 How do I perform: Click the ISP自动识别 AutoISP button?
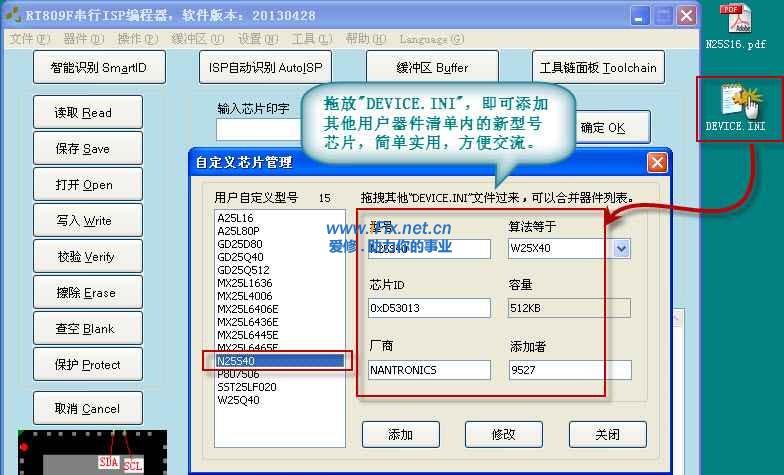pyautogui.click(x=266, y=68)
